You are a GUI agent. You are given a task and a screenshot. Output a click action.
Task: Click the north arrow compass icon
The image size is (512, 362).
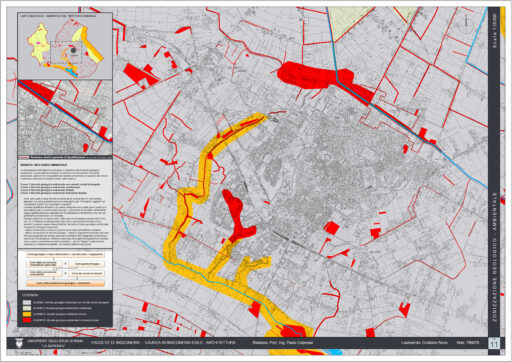point(466,24)
